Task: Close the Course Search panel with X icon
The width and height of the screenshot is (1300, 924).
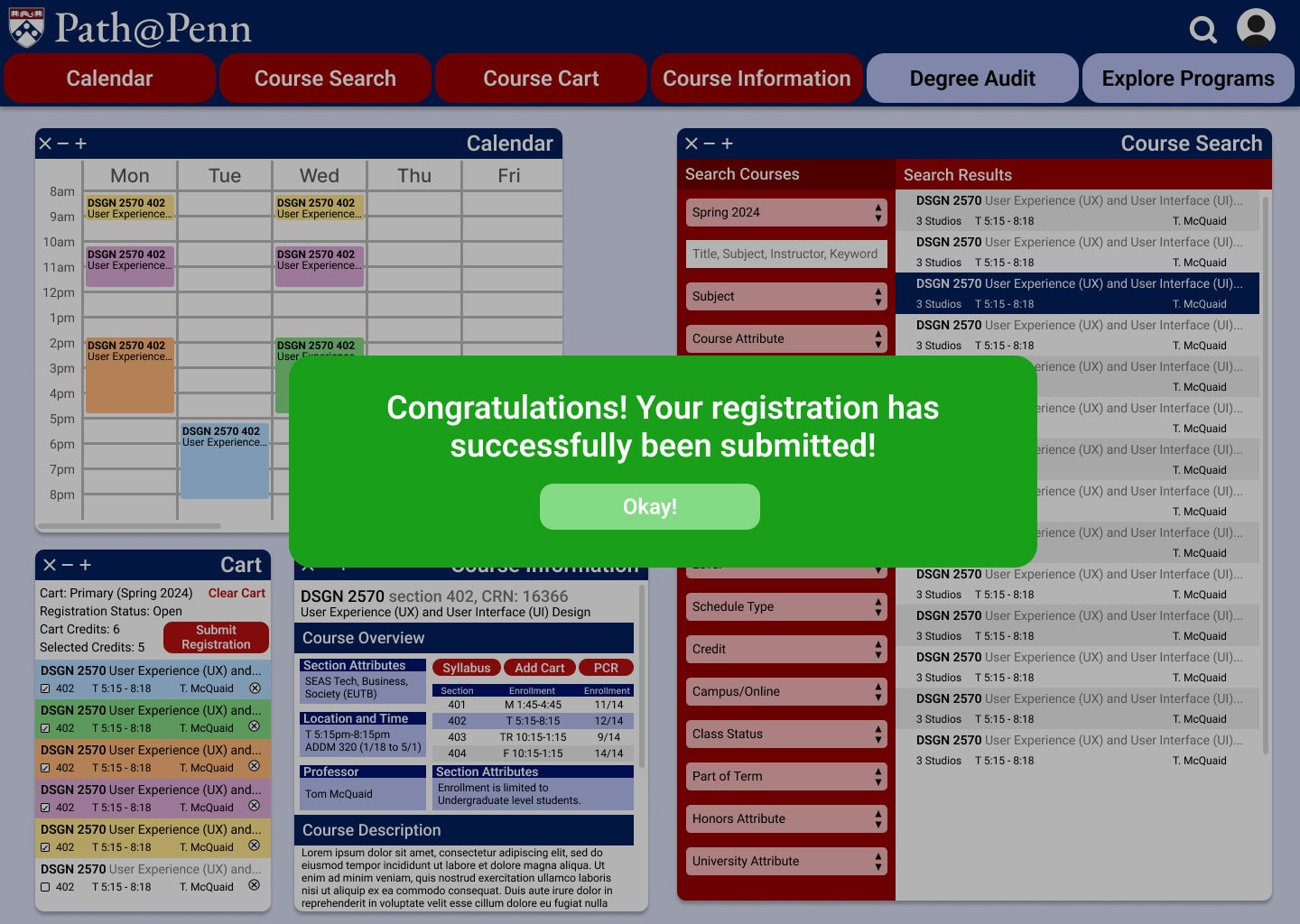Action: click(692, 143)
